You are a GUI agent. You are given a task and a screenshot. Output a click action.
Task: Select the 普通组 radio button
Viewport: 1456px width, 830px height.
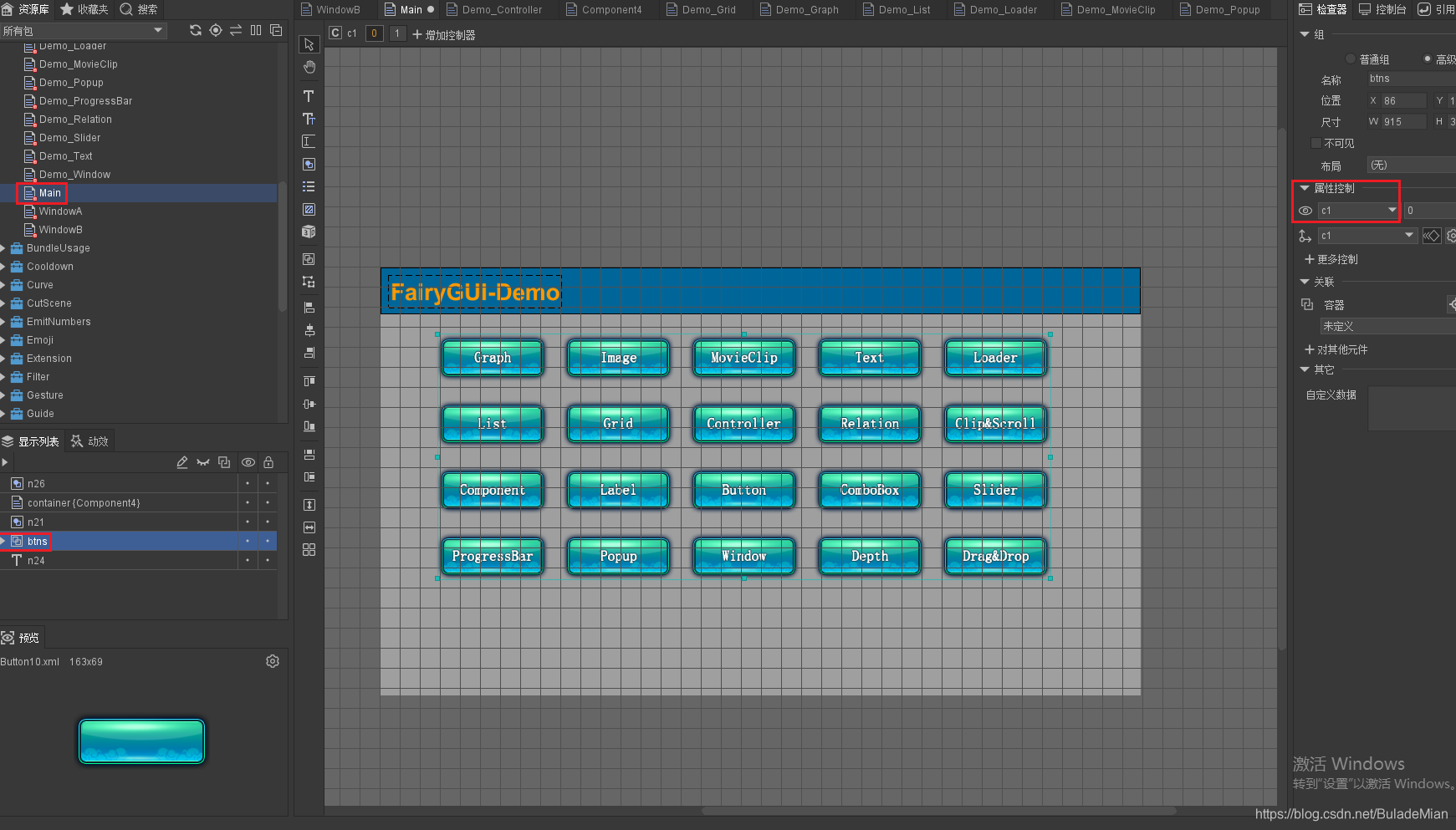coord(1350,59)
